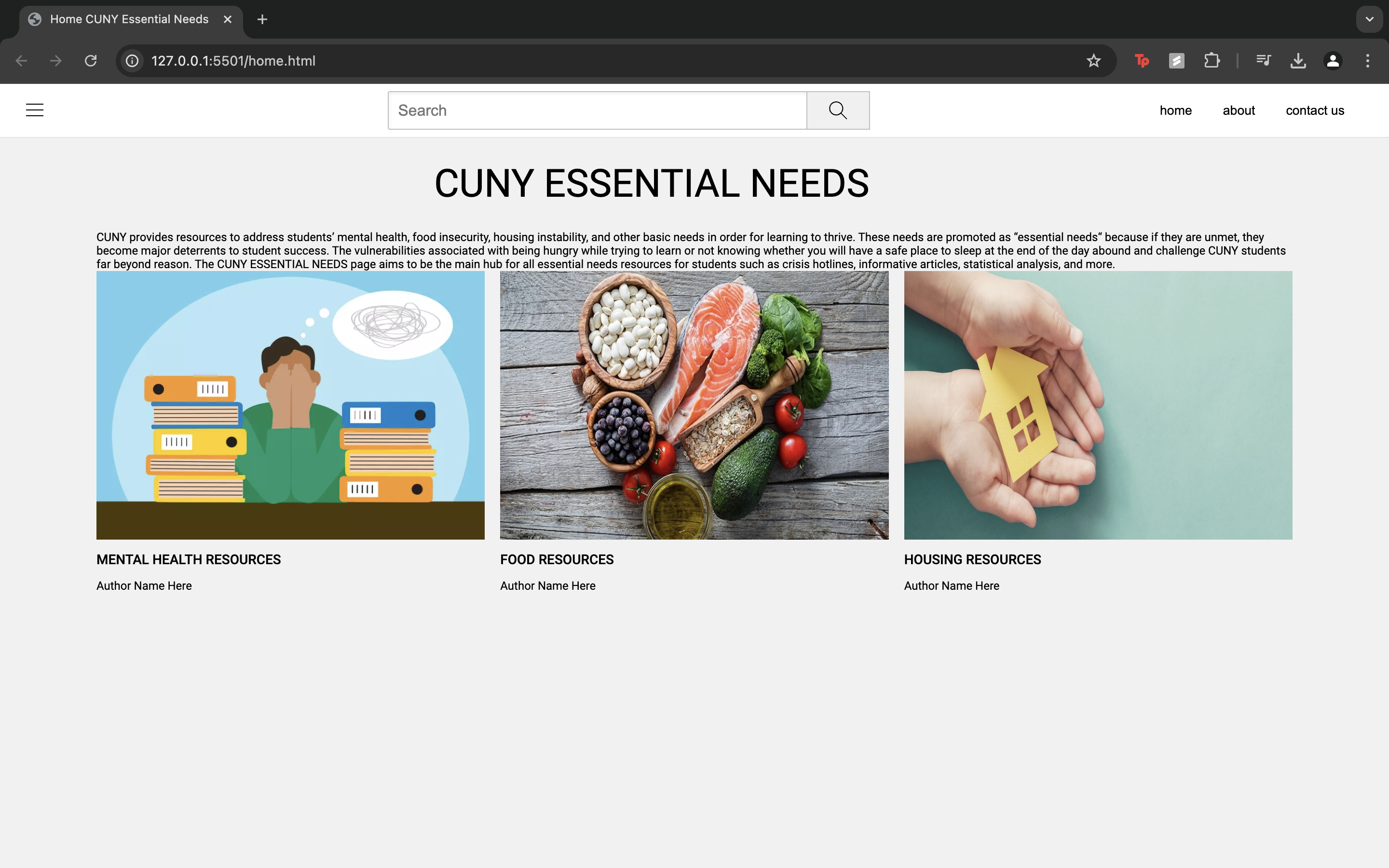Open the Downloads icon in toolbar
1389x868 pixels.
pyautogui.click(x=1298, y=61)
